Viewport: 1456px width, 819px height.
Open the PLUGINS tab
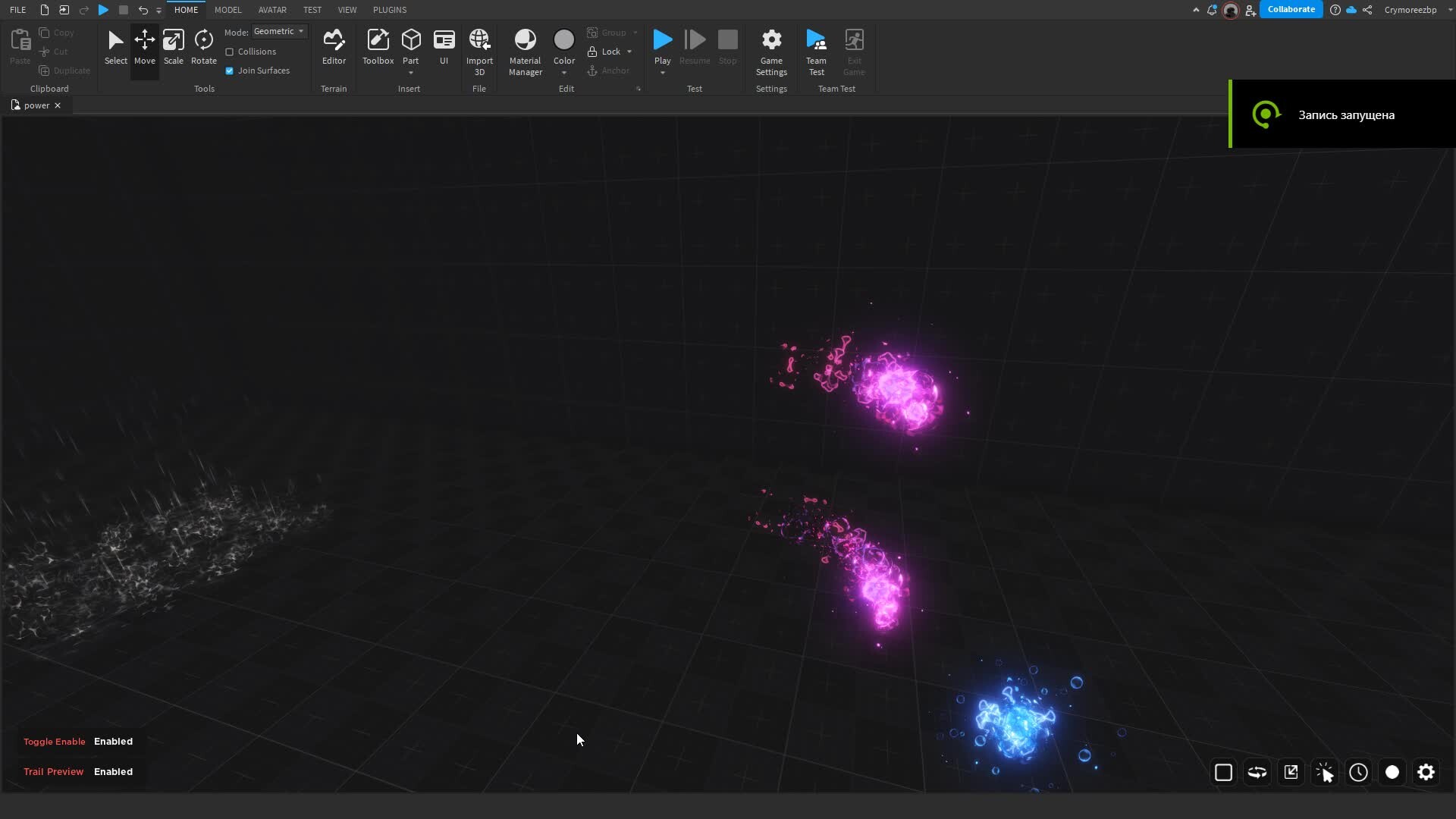(390, 10)
